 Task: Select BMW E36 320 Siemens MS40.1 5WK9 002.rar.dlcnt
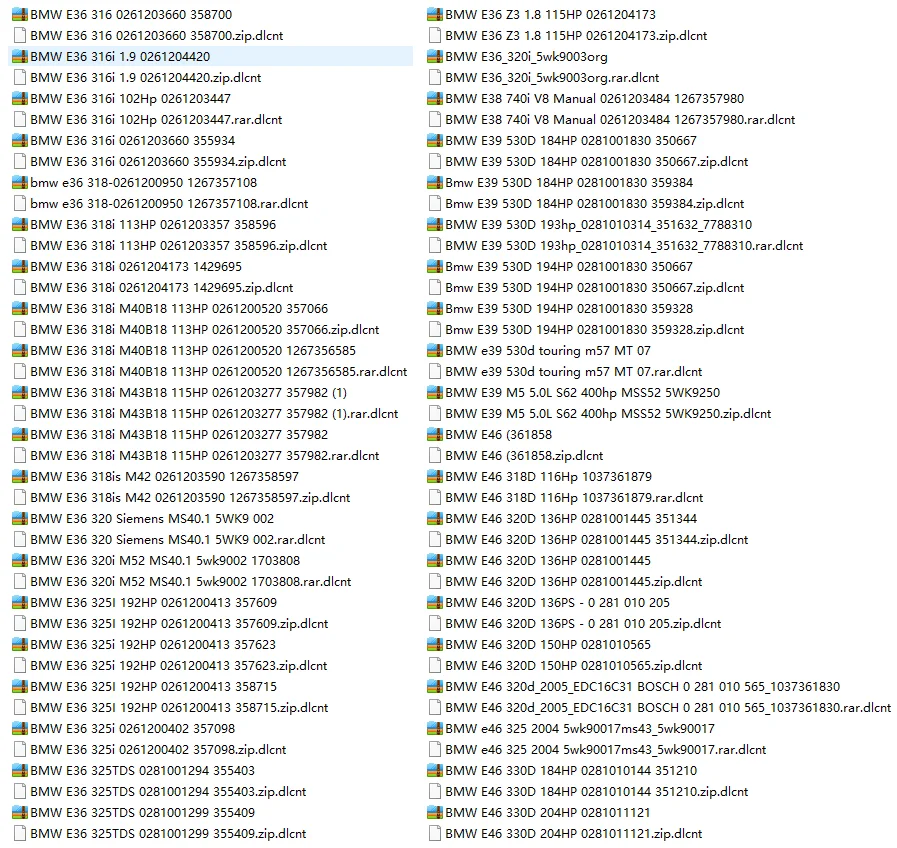tap(169, 540)
